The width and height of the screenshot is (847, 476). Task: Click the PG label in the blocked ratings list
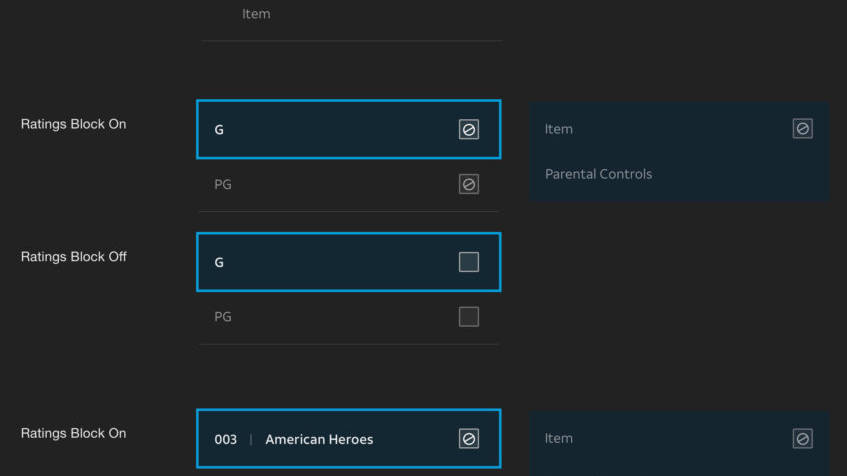pos(223,184)
